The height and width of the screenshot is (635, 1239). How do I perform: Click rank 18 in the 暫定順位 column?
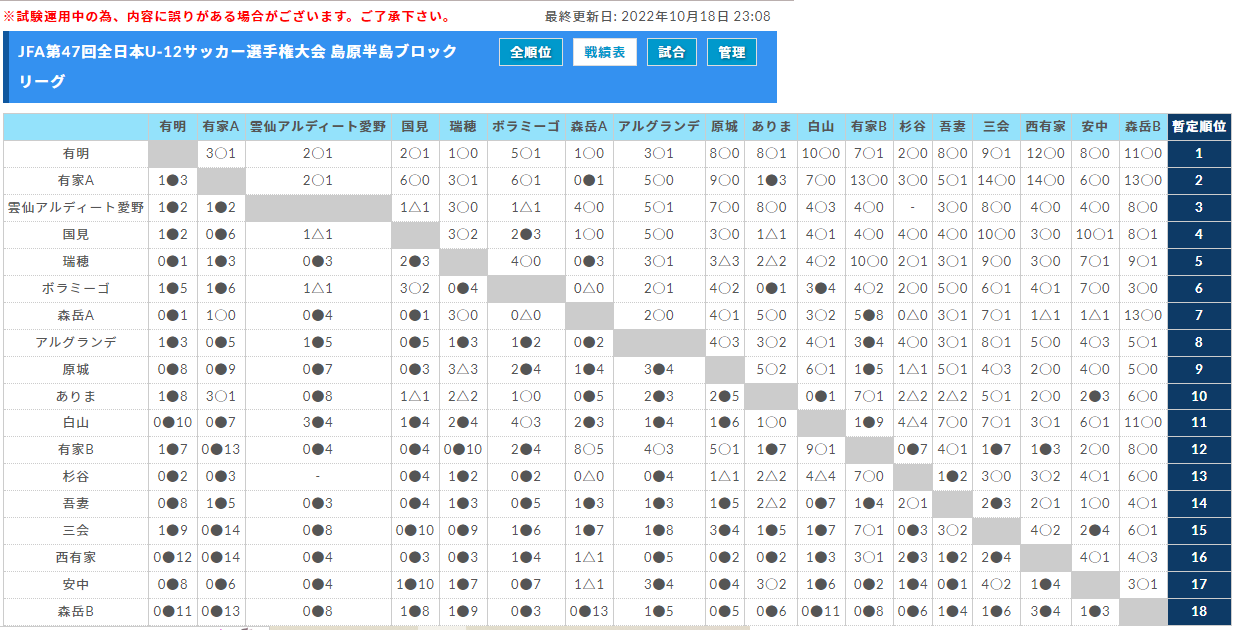(1199, 611)
